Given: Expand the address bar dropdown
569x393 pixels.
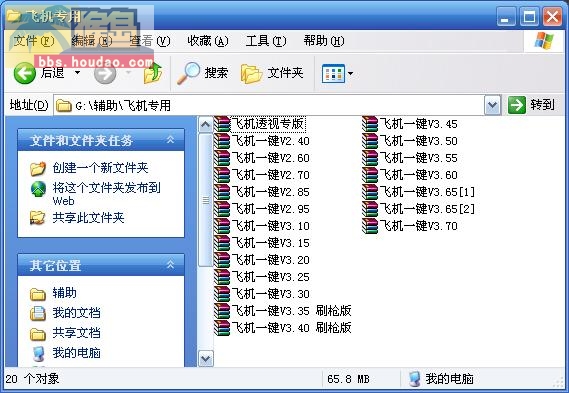Looking at the screenshot, I should point(492,105).
